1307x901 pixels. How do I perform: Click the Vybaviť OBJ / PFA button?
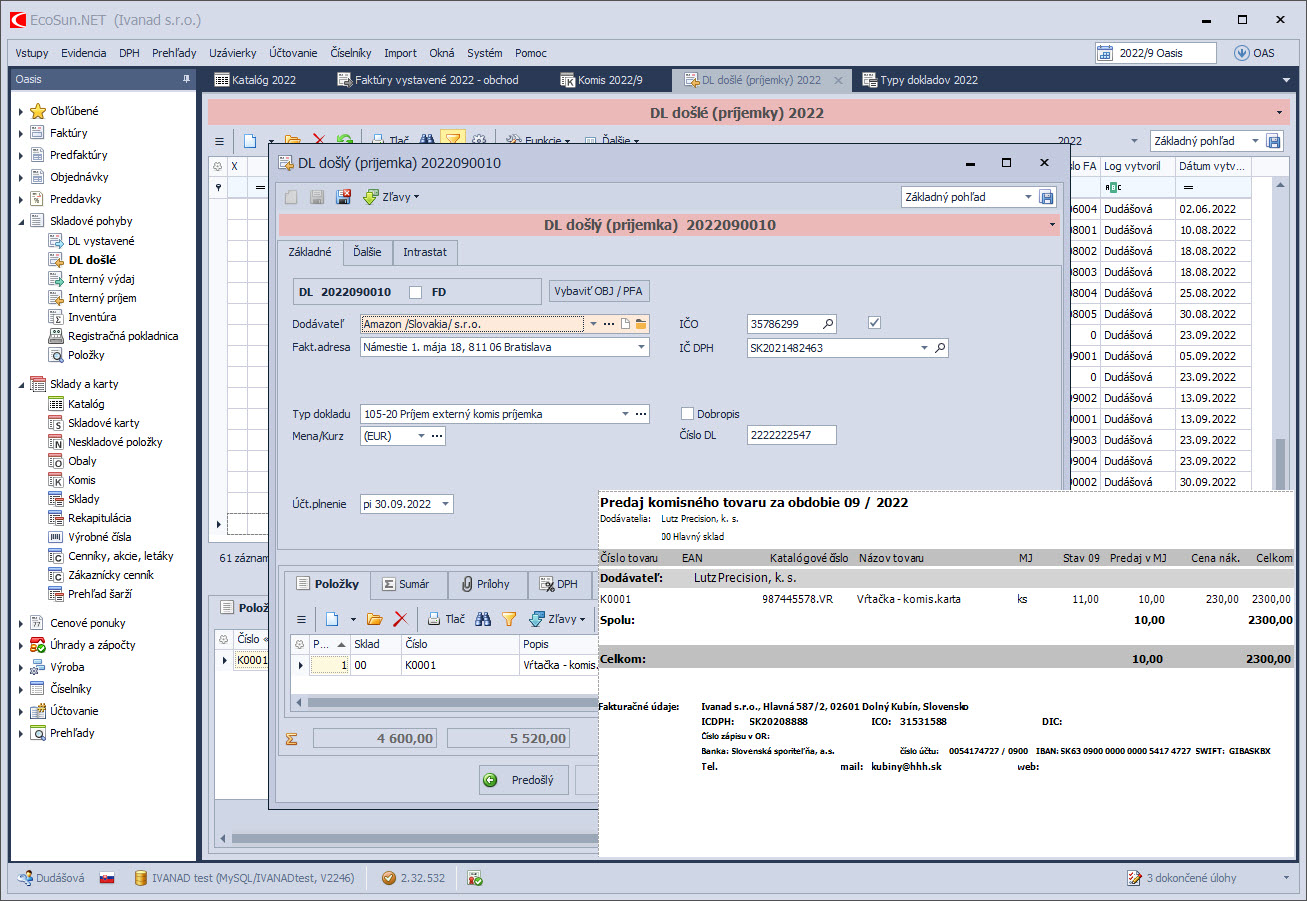[599, 291]
